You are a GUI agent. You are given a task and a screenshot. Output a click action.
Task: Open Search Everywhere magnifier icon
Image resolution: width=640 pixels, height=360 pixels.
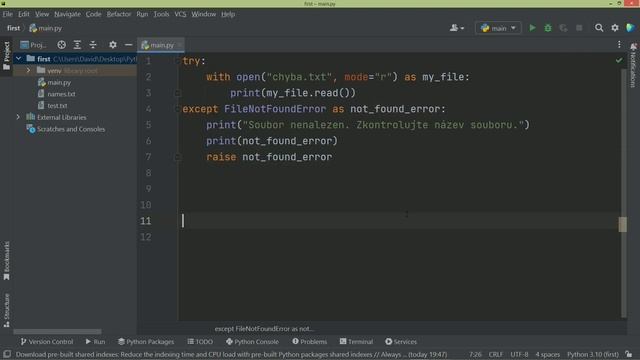[599, 28]
